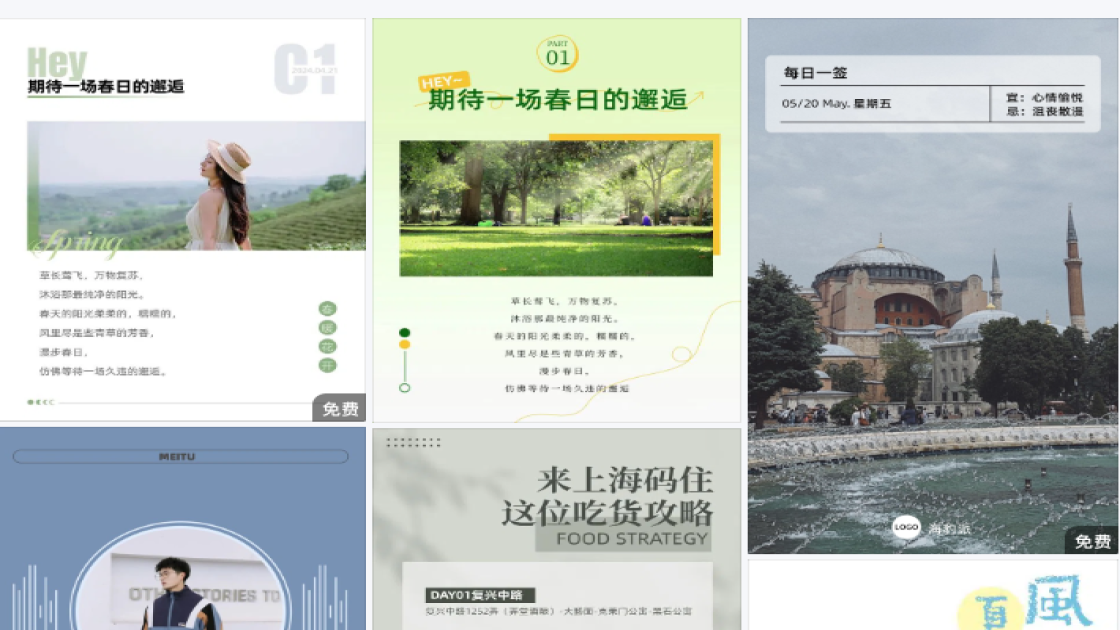Open the Hey spring woman-in-hat template

(182, 220)
